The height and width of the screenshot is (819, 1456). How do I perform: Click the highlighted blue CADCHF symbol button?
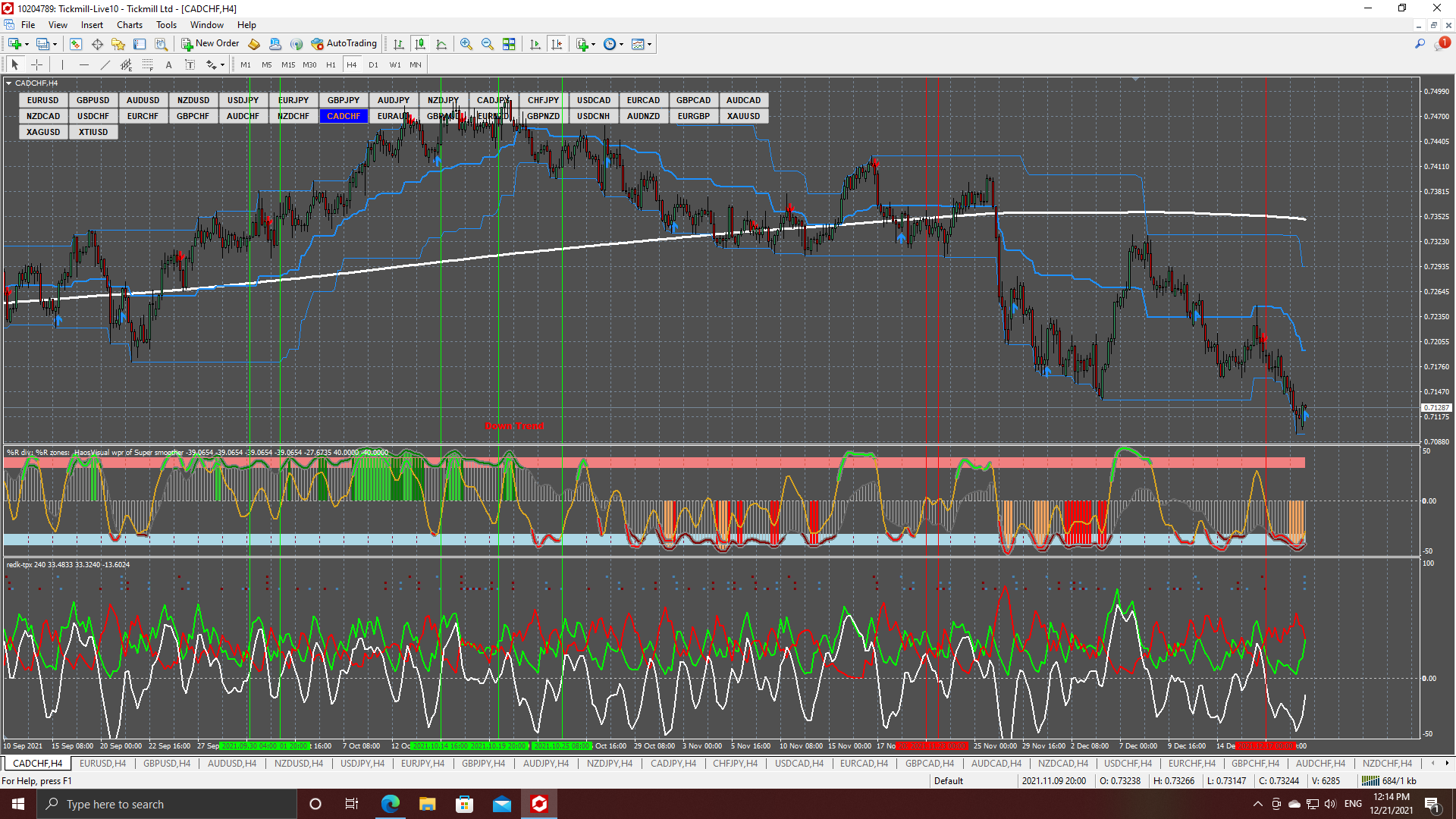[344, 116]
